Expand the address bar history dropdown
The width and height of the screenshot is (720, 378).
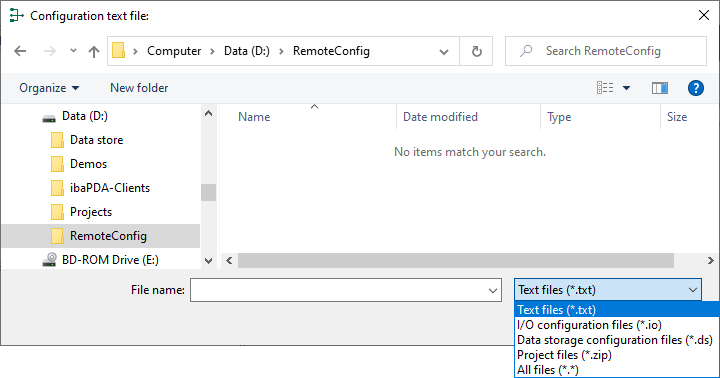(x=444, y=51)
